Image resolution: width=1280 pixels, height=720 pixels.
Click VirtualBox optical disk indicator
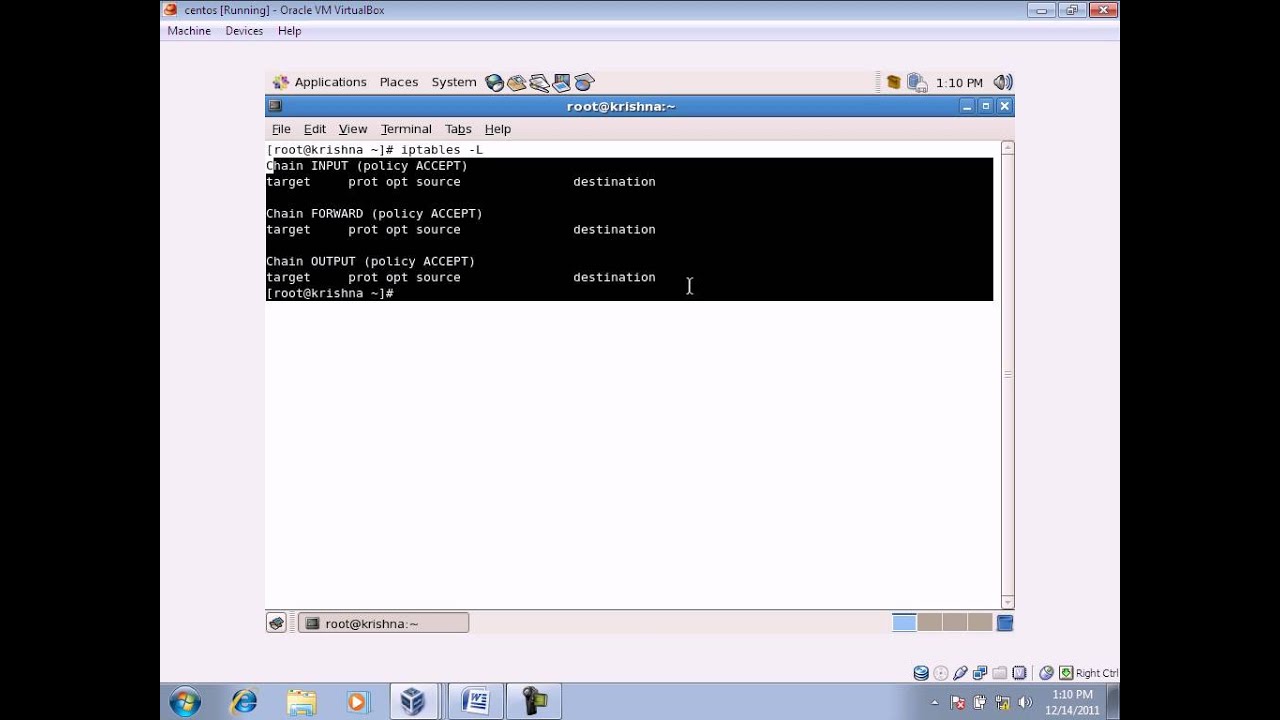click(940, 673)
